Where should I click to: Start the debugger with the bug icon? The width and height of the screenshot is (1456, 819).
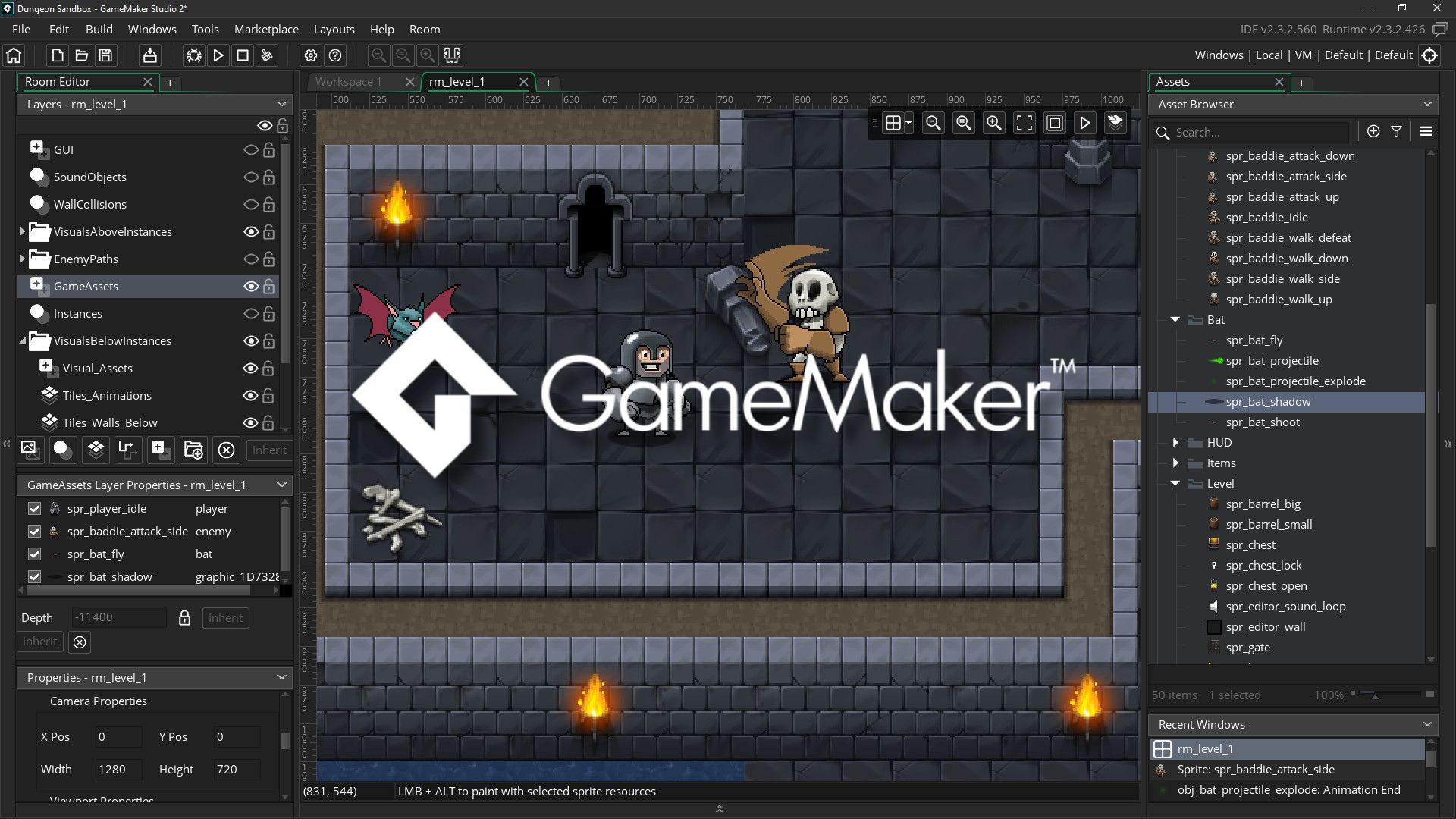coord(194,55)
